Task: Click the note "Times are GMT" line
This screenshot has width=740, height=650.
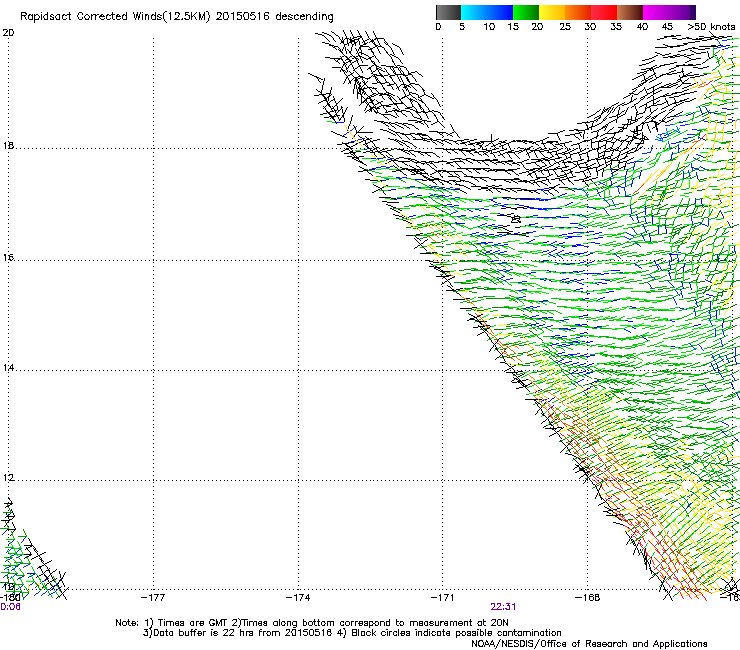Action: [311, 623]
